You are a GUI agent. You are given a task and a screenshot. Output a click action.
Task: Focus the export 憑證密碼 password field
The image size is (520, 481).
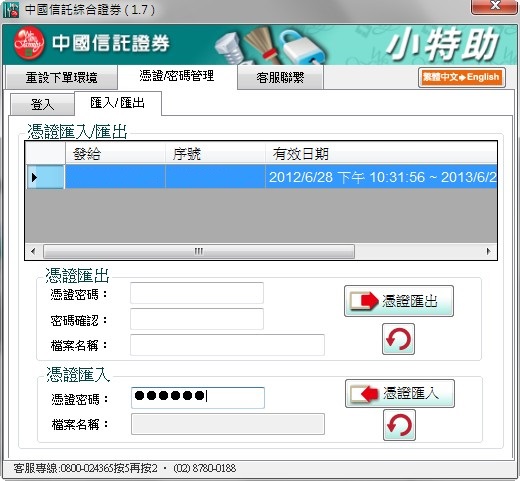197,293
